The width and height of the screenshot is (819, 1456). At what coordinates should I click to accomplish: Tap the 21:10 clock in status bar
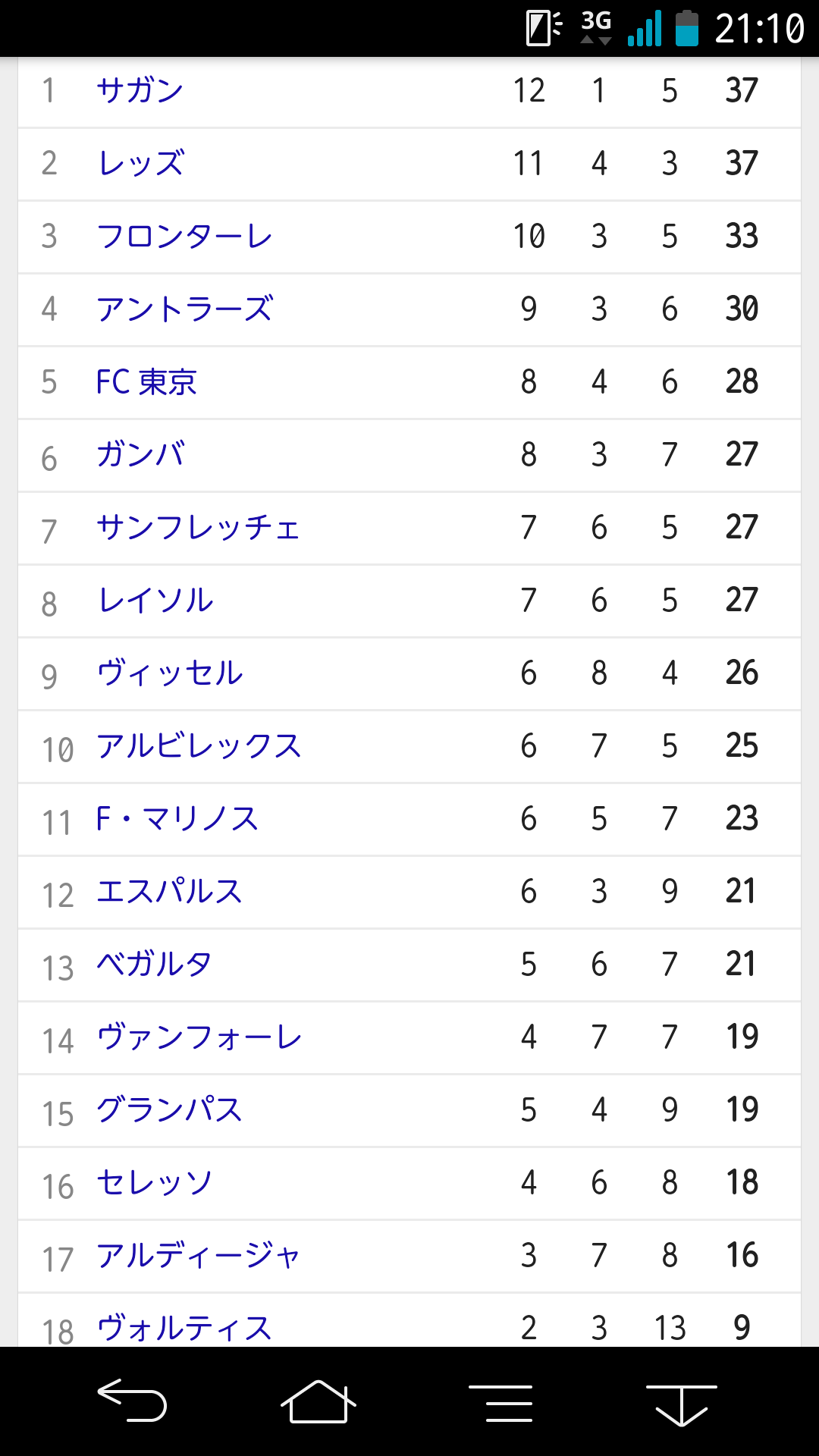point(759,29)
